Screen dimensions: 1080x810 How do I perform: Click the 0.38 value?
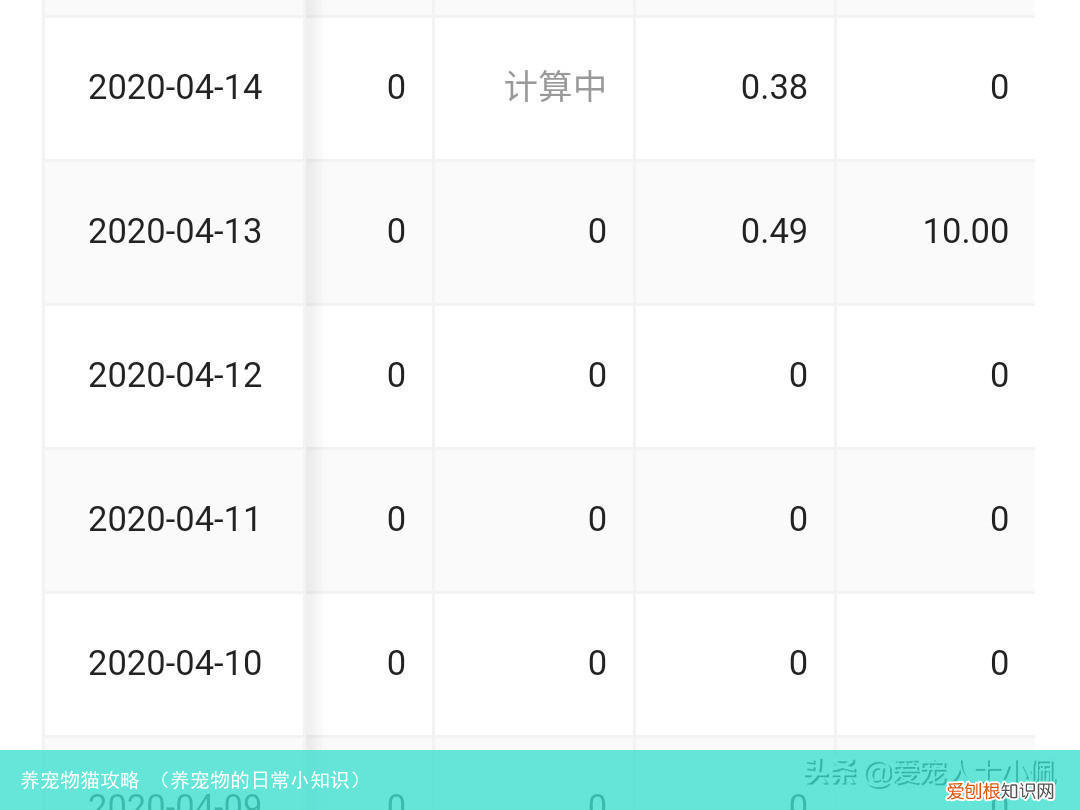pyautogui.click(x=773, y=87)
